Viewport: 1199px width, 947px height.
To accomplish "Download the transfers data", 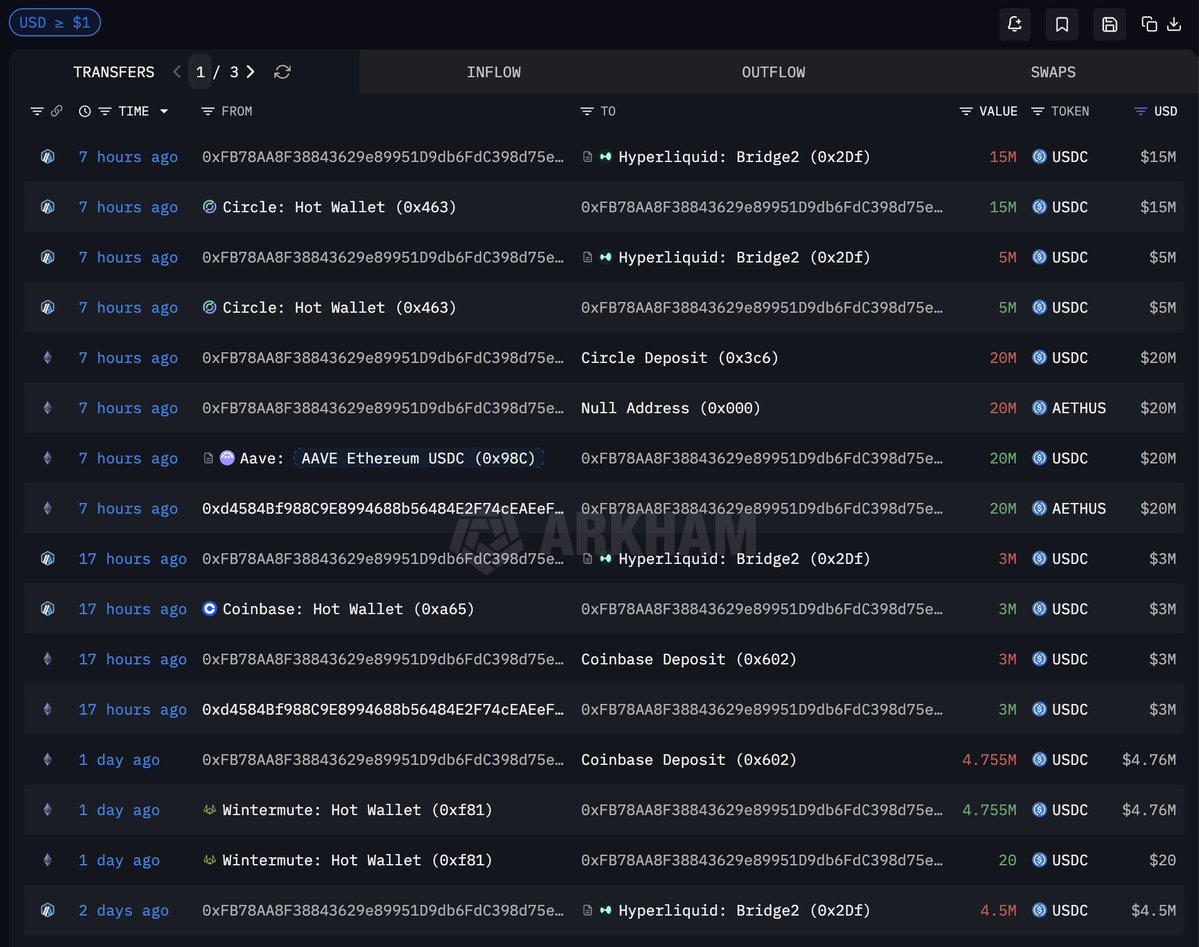I will point(1175,24).
